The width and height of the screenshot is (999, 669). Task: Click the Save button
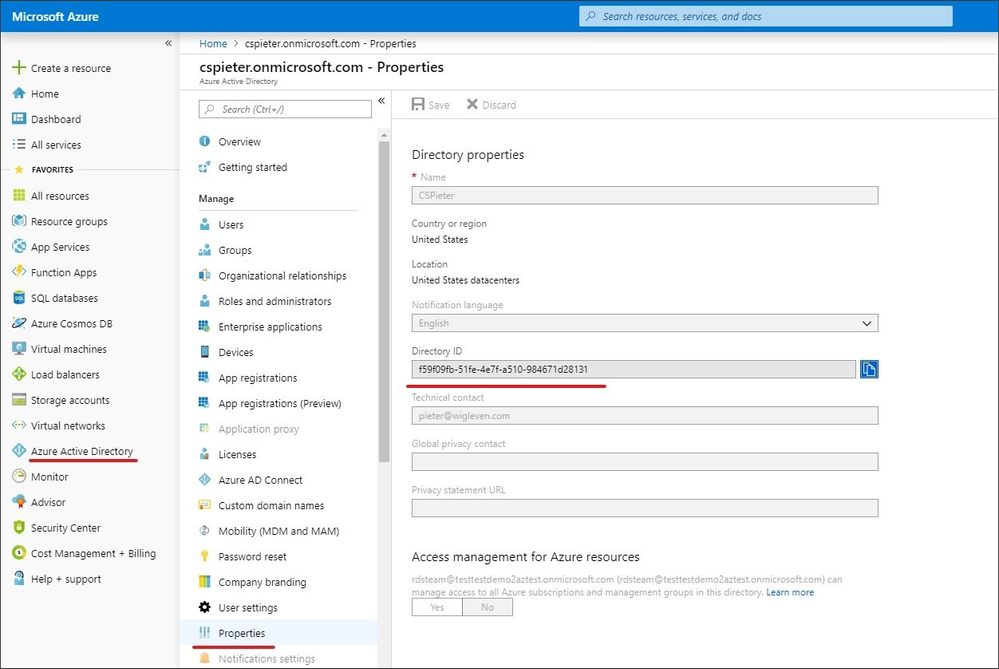(431, 104)
